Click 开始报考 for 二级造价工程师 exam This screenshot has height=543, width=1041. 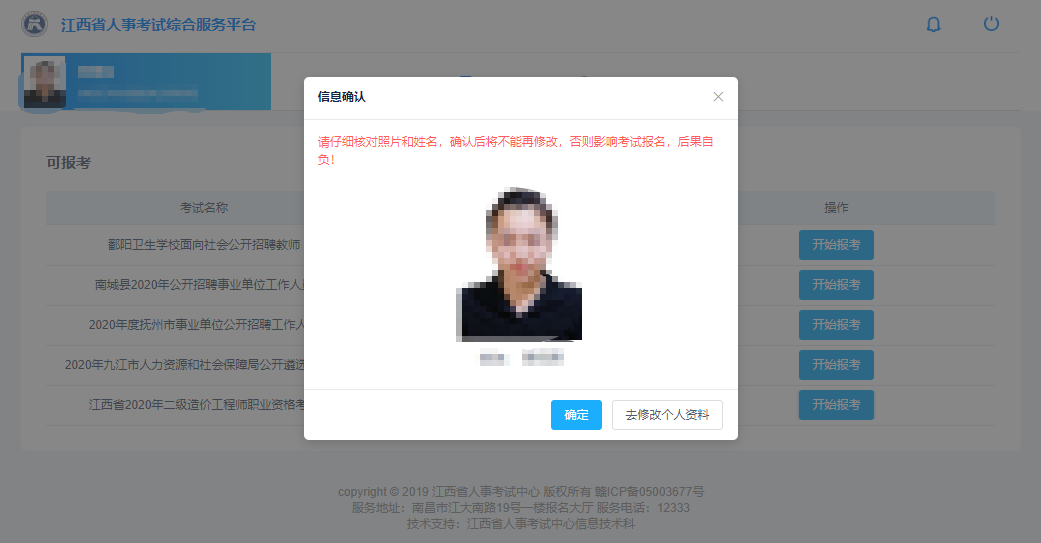836,405
